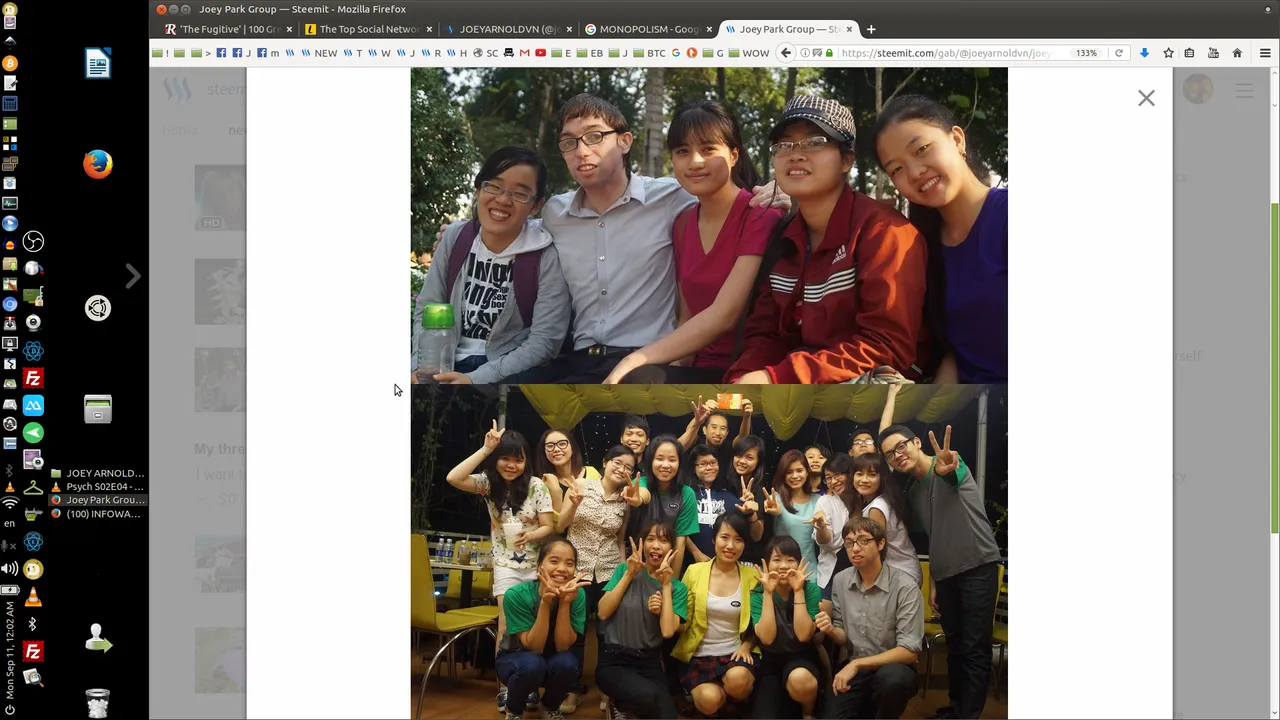Screen dimensions: 1280x720
Task: Open the EB bookmark folder
Action: click(591, 53)
